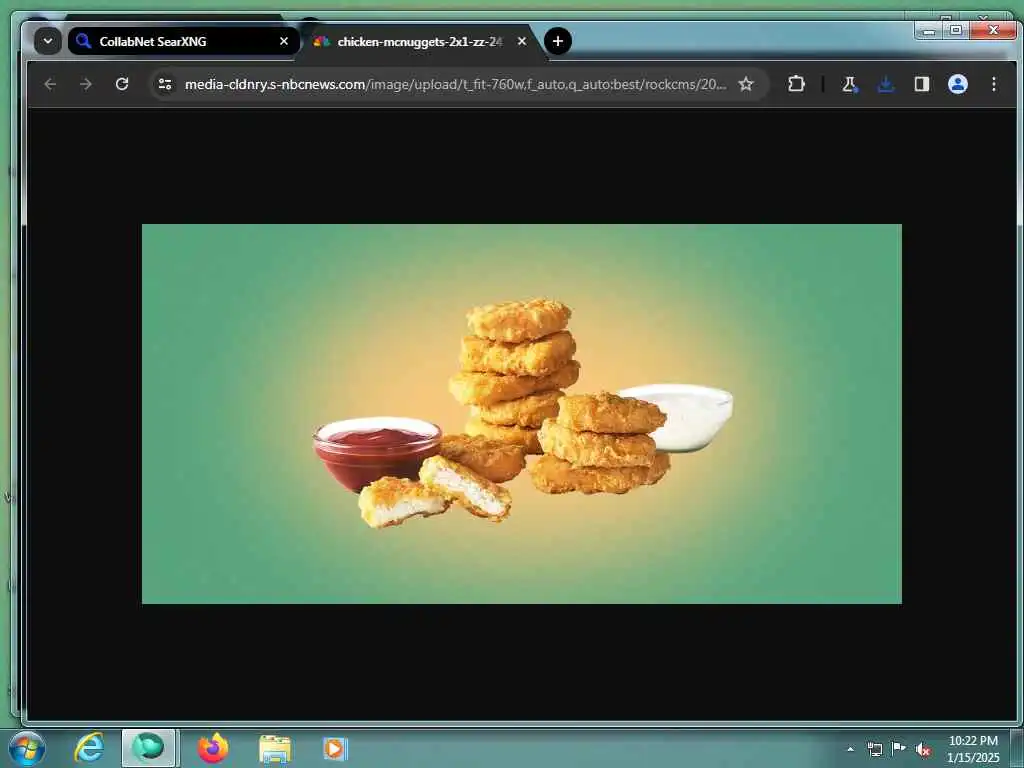Open the user profile menu
Viewport: 1024px width, 768px height.
957,84
